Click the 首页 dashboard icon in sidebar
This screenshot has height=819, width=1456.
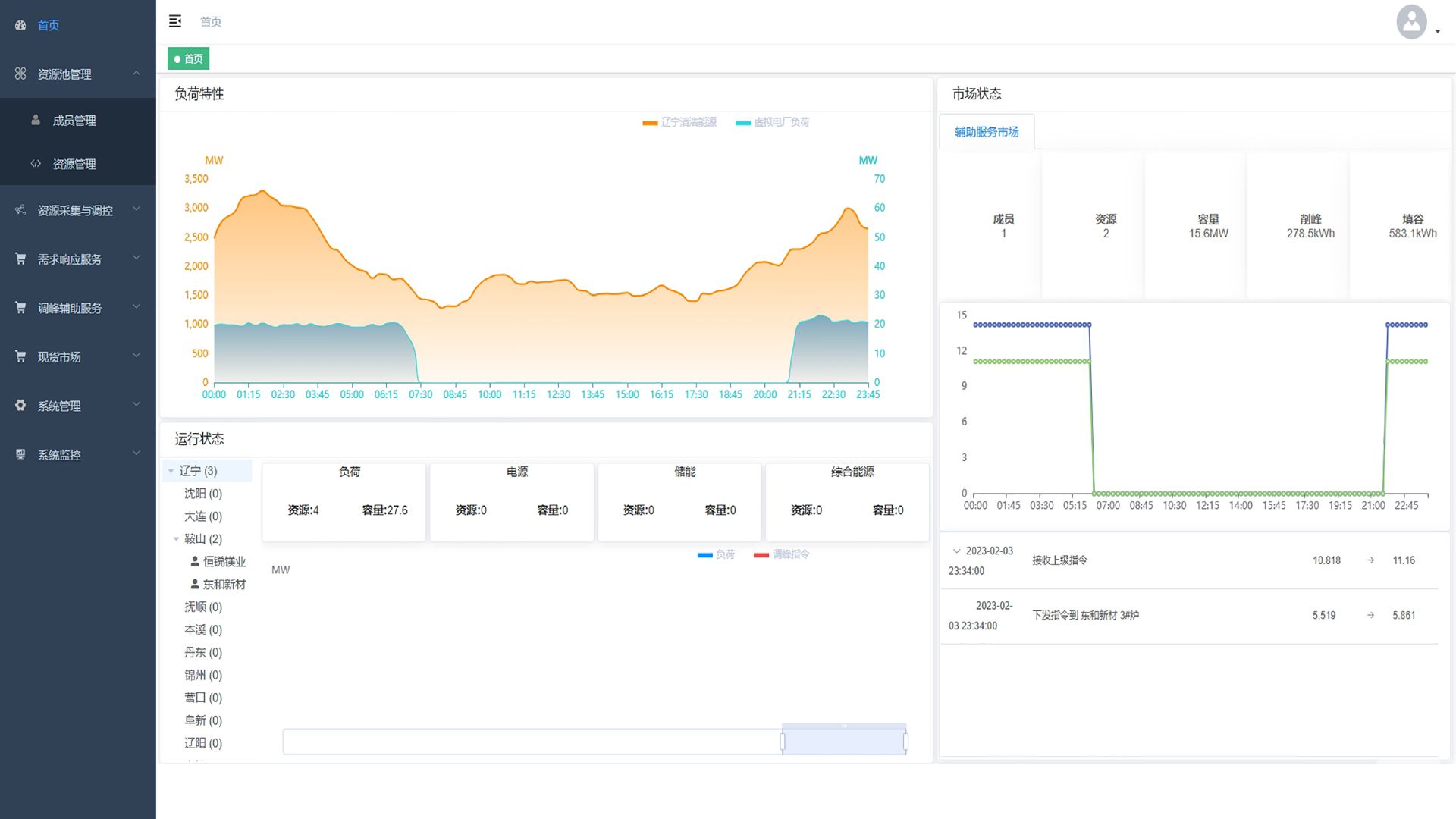pos(20,25)
